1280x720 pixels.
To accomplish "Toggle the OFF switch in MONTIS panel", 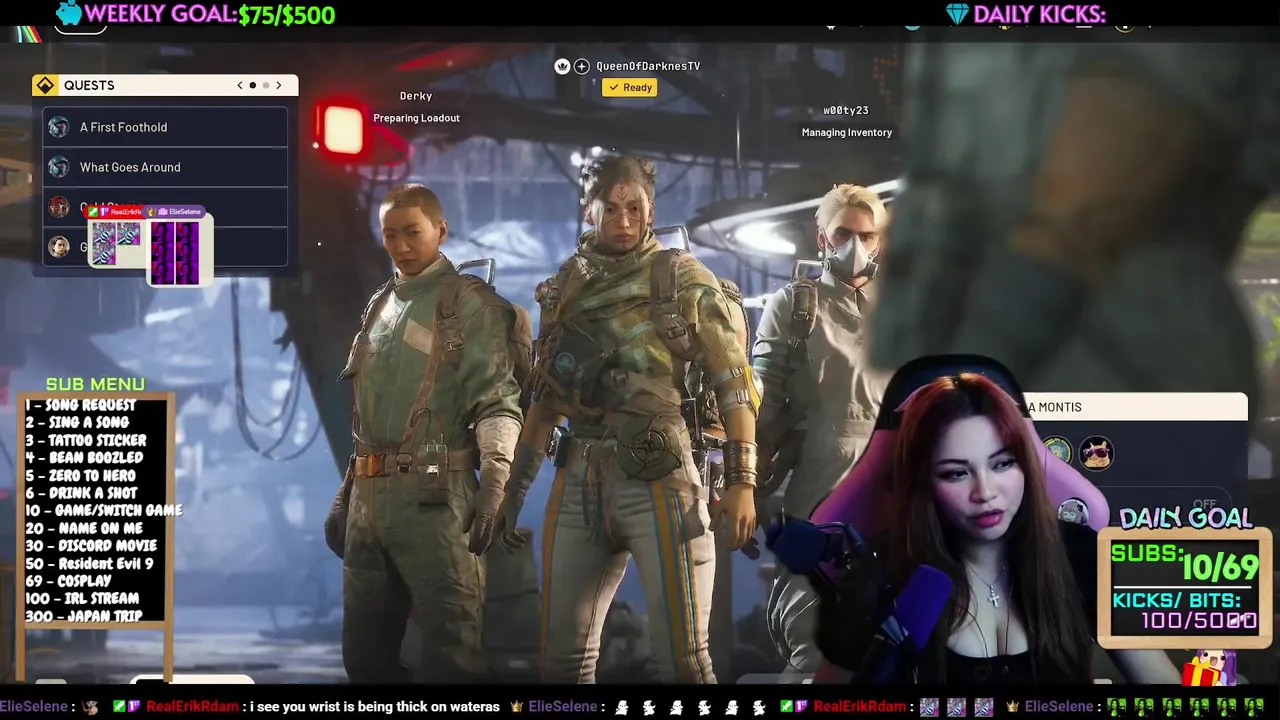I will [1205, 505].
